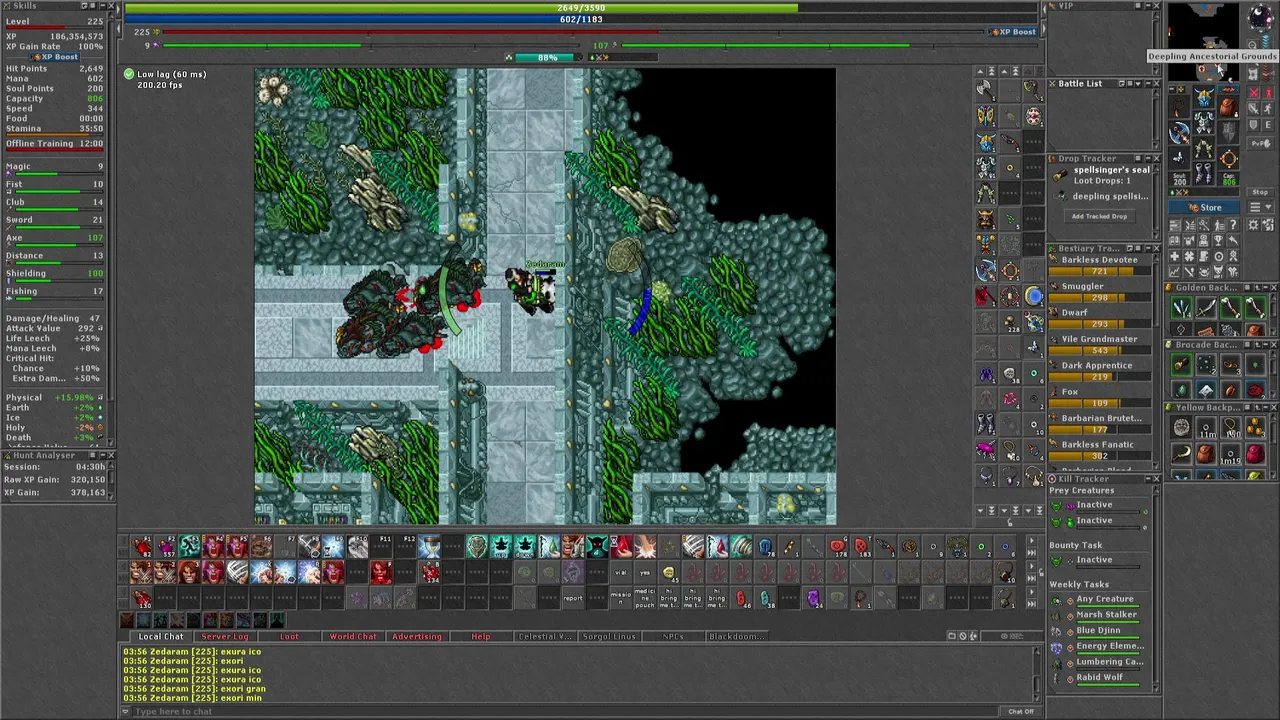Click XP Boost button in Skills panel
Viewport: 1280px width, 720px height.
click(x=54, y=57)
